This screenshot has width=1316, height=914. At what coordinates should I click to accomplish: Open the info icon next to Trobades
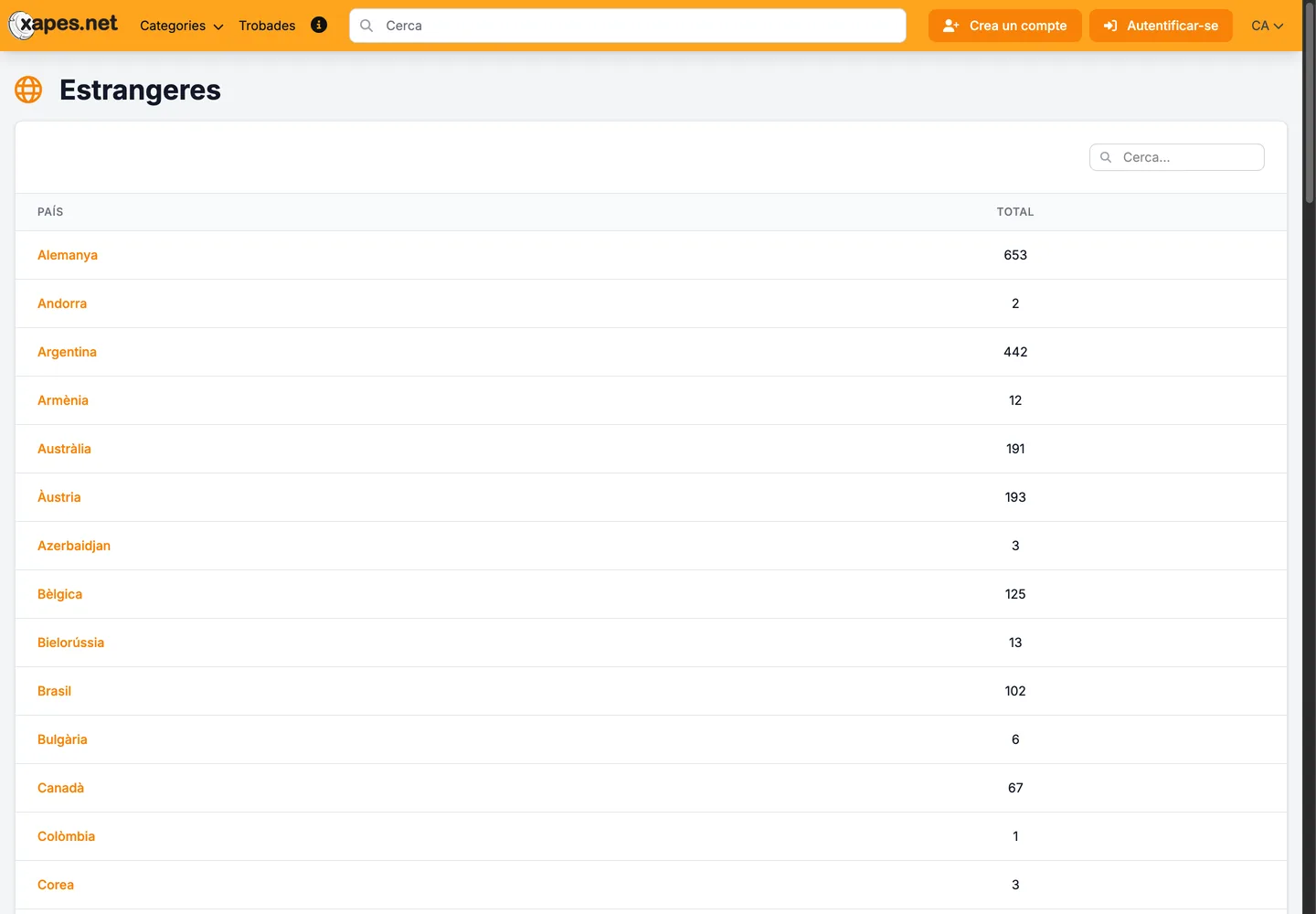(319, 26)
